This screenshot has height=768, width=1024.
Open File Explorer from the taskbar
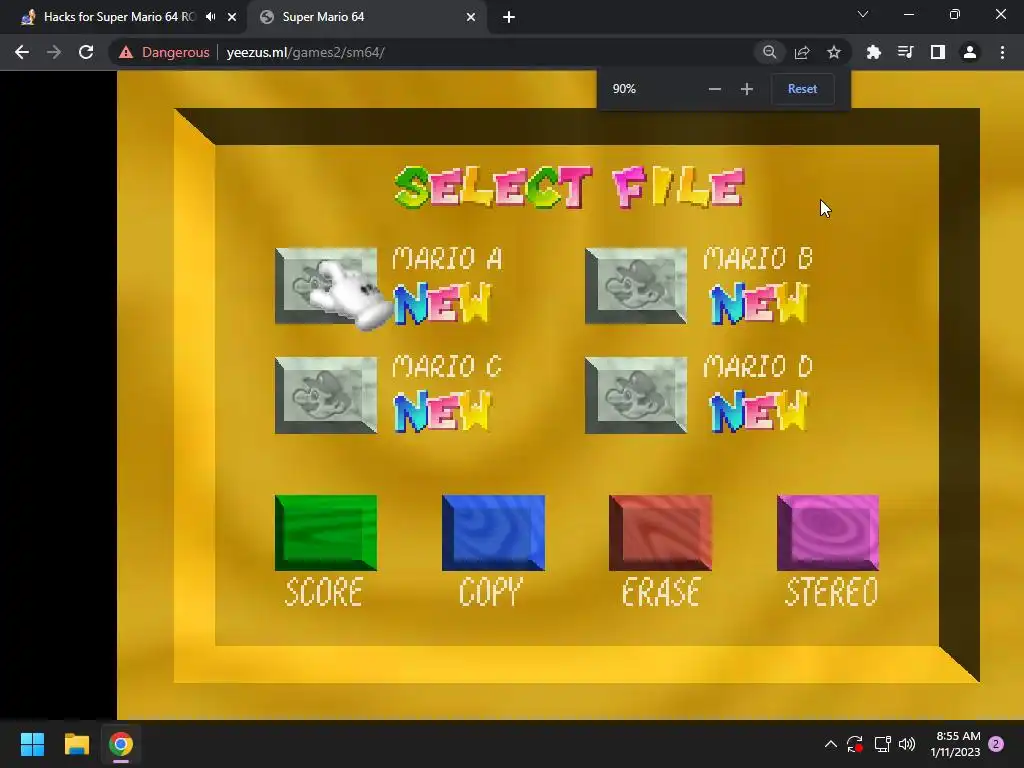click(76, 744)
